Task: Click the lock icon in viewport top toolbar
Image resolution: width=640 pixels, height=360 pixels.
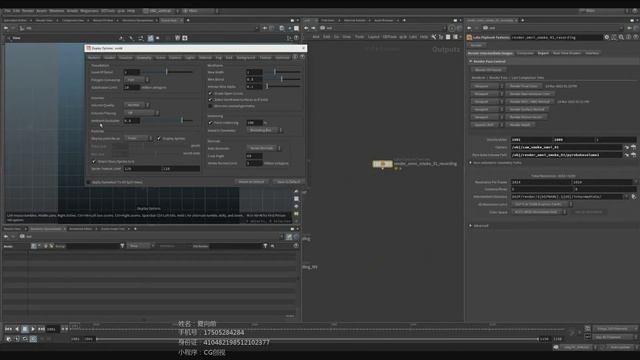Action: [x=178, y=38]
